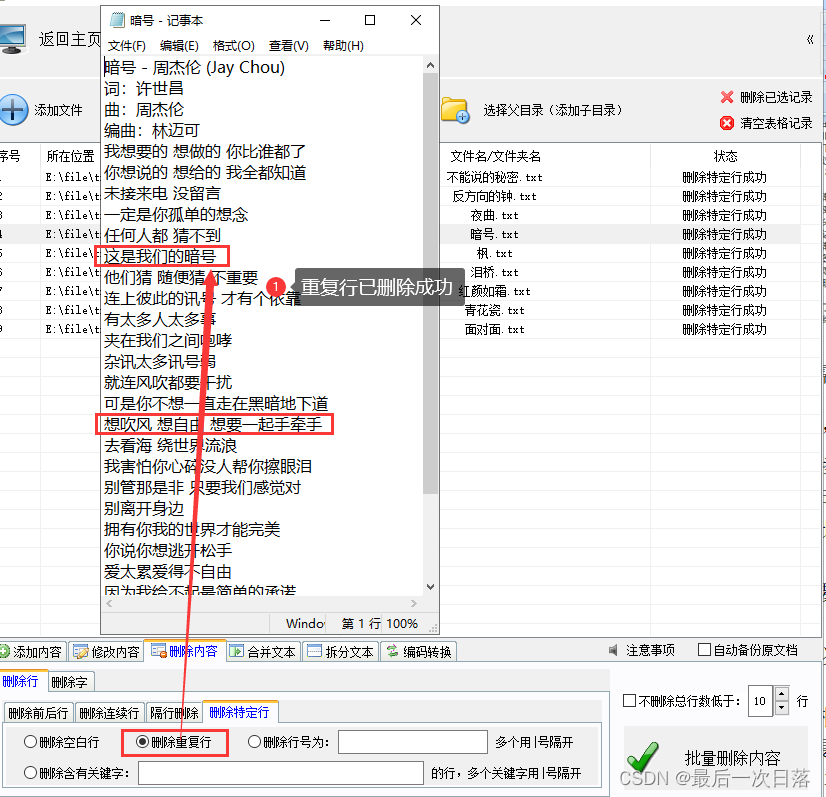
Task: Click the line number input field
Action: 412,742
